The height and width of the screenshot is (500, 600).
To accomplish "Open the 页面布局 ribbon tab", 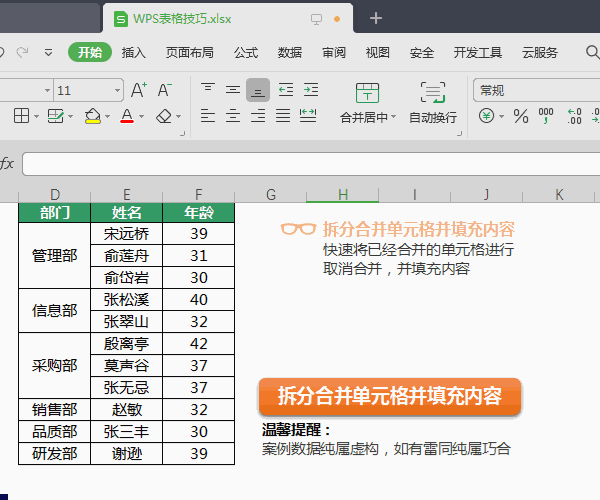I will pyautogui.click(x=189, y=52).
